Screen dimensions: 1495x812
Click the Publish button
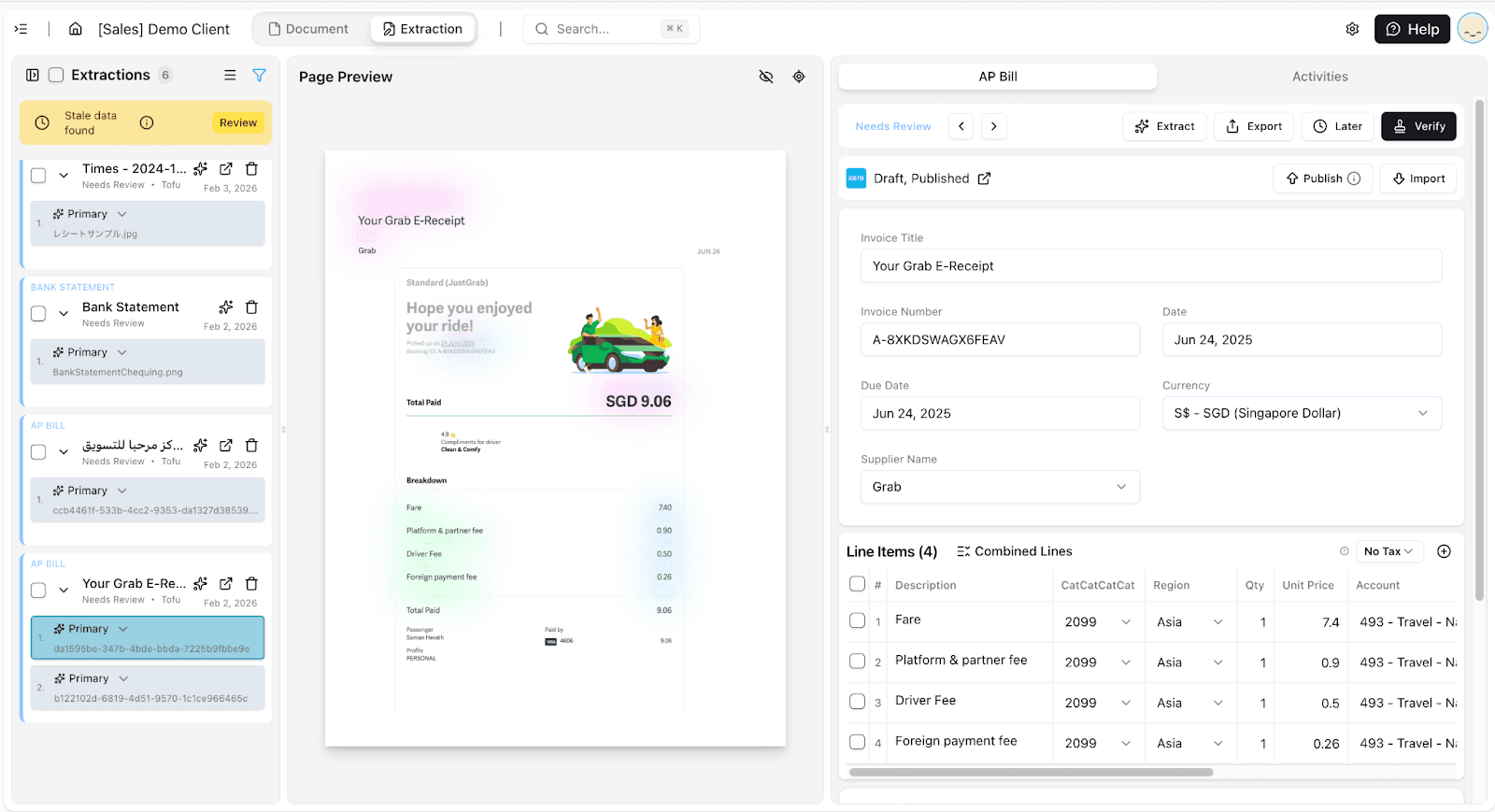(1322, 178)
